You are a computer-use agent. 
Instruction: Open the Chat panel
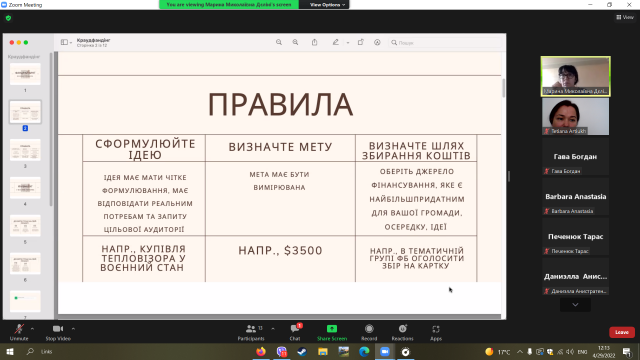click(x=295, y=332)
